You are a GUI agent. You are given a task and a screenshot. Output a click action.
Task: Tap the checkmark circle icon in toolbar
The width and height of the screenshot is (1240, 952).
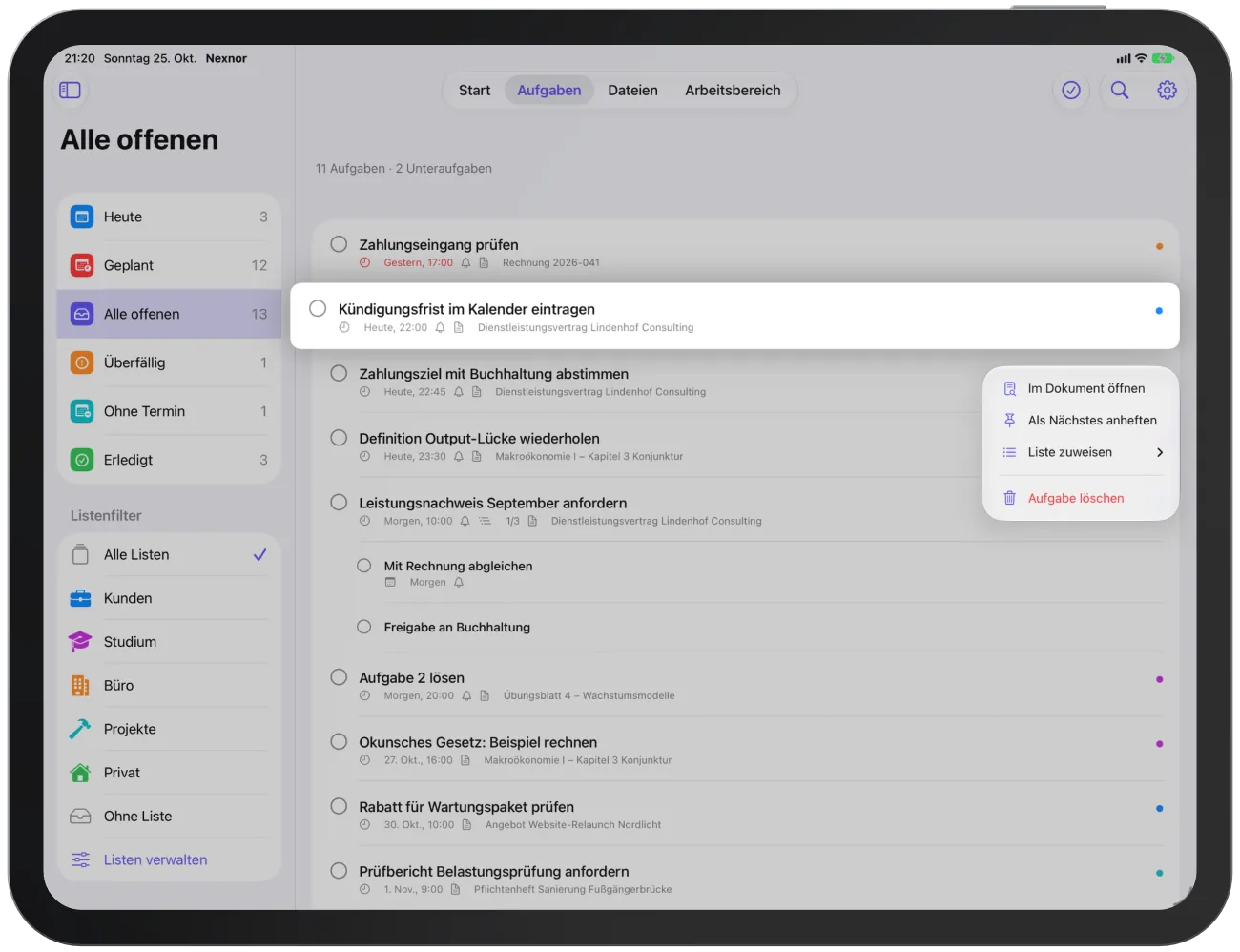point(1071,90)
